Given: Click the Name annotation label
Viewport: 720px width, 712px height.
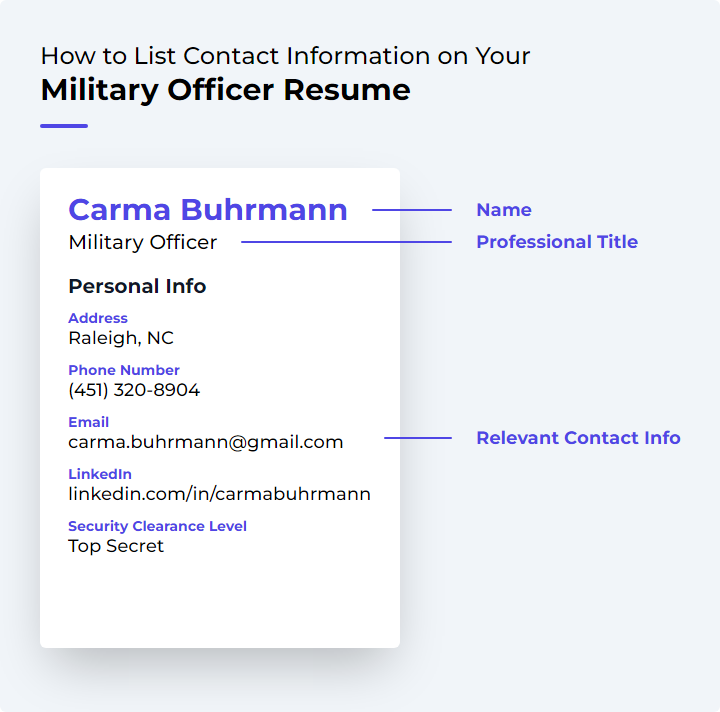Looking at the screenshot, I should 504,210.
